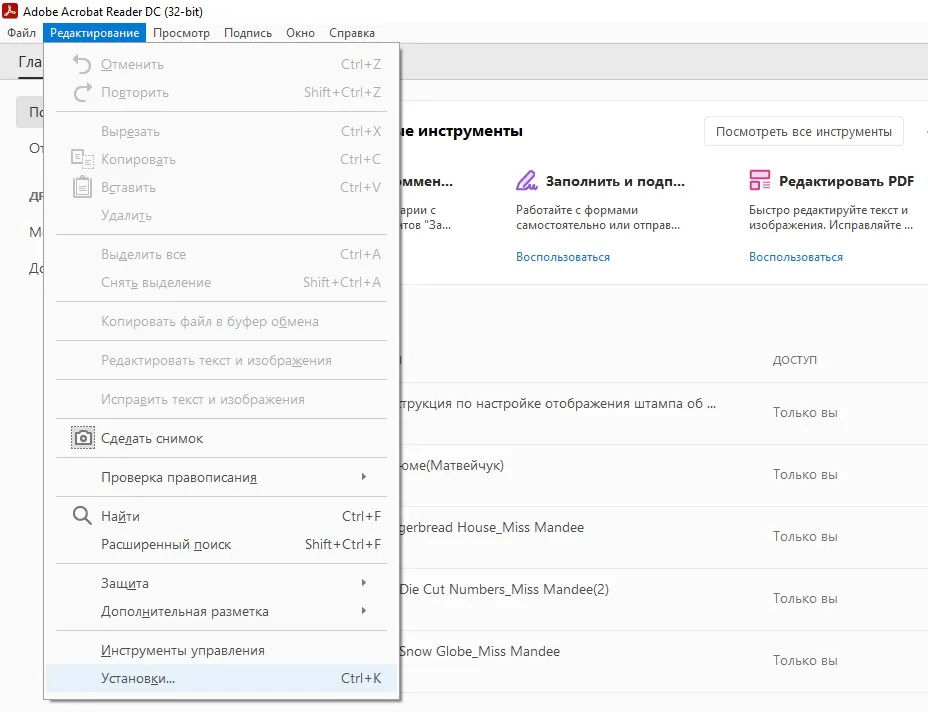The image size is (928, 712).
Task: Click the Посмотреть все инструменты button
Action: (x=803, y=131)
